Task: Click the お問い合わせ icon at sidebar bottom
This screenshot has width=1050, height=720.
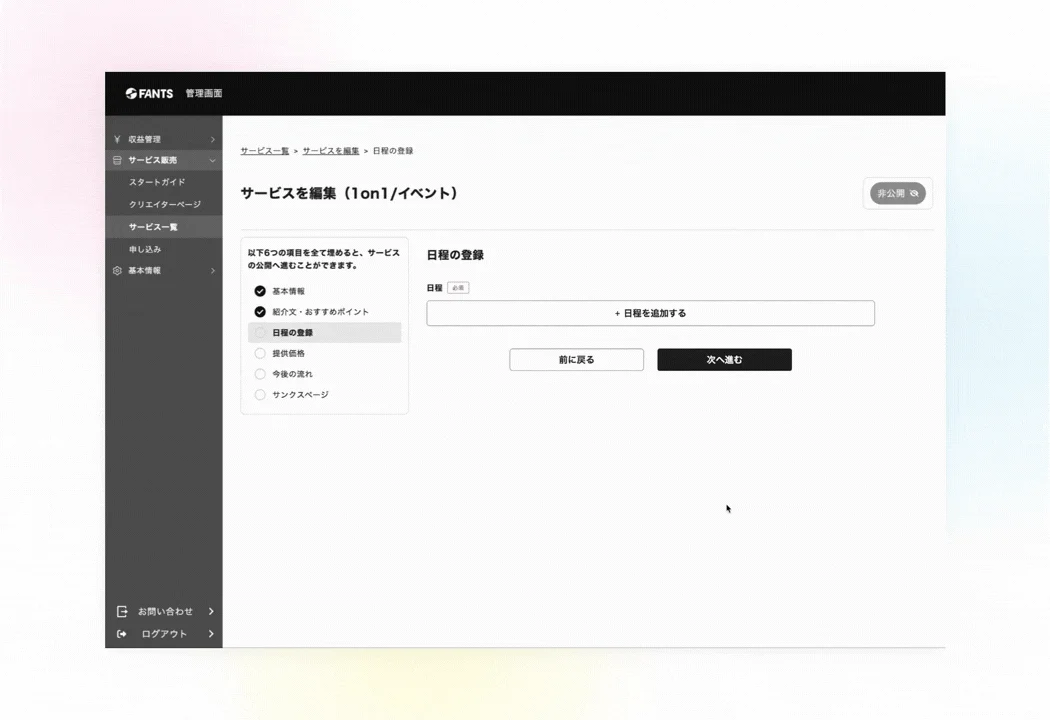Action: (x=121, y=611)
